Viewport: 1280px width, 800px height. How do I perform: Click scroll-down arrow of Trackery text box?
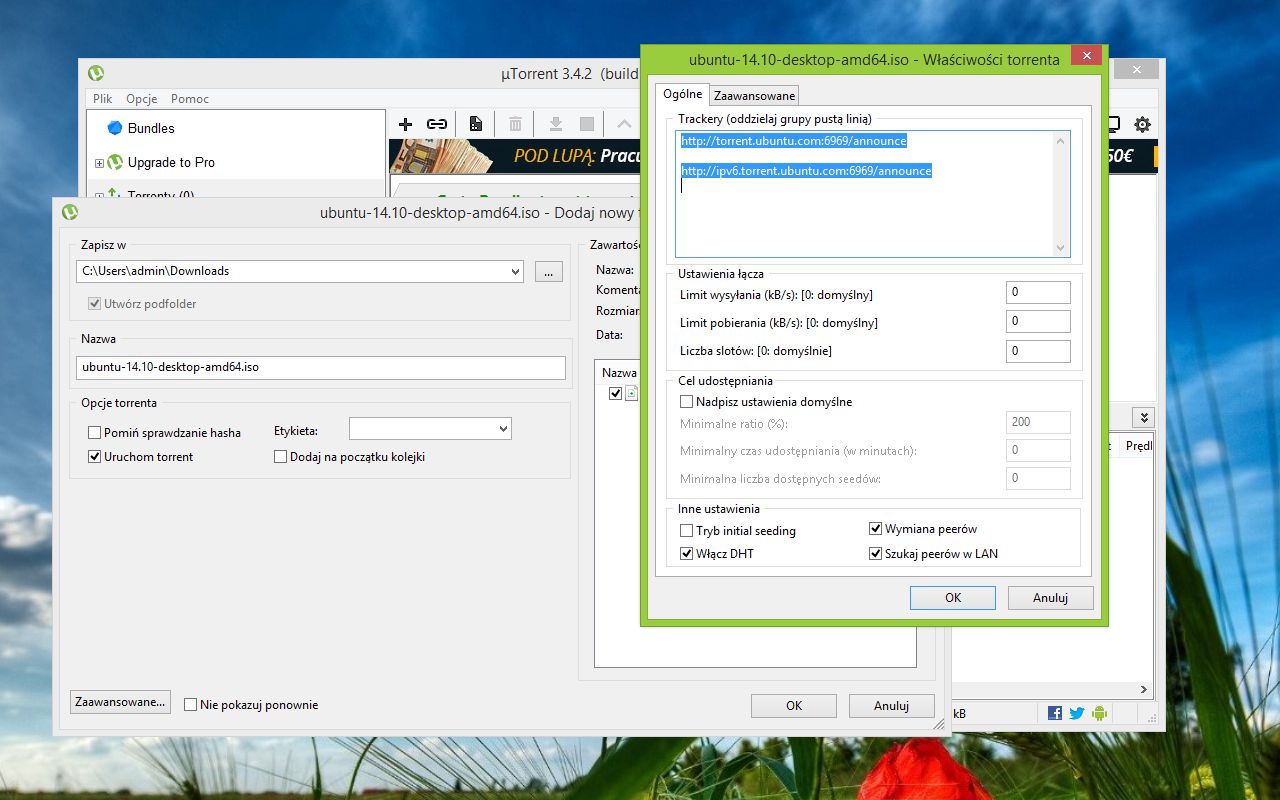(1061, 248)
